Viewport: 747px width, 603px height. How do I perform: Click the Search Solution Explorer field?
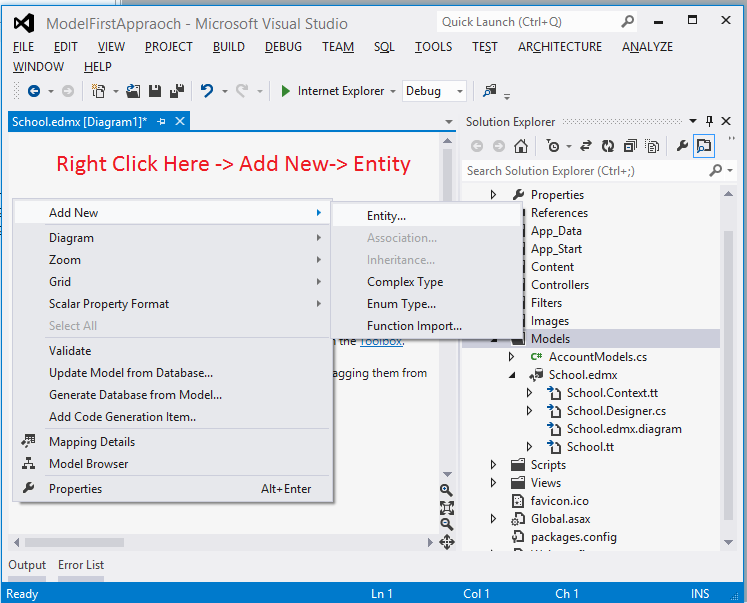[x=585, y=171]
